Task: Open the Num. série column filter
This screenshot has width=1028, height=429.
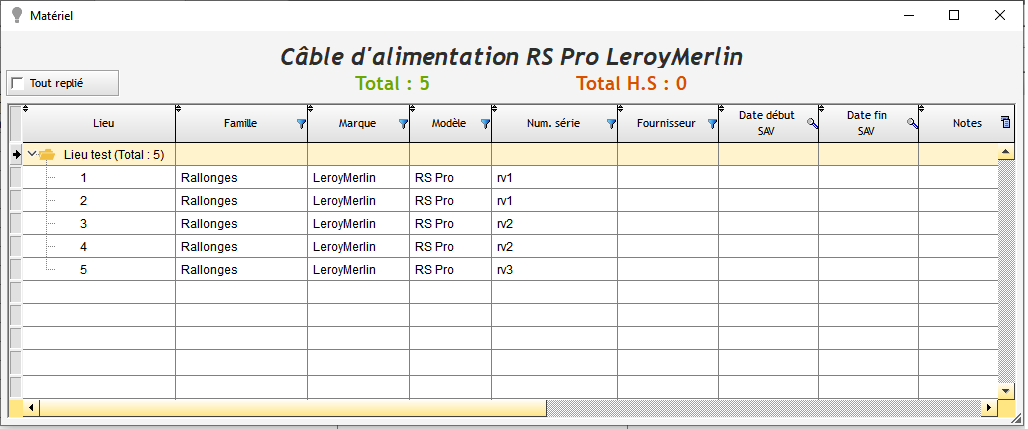Action: [x=612, y=123]
